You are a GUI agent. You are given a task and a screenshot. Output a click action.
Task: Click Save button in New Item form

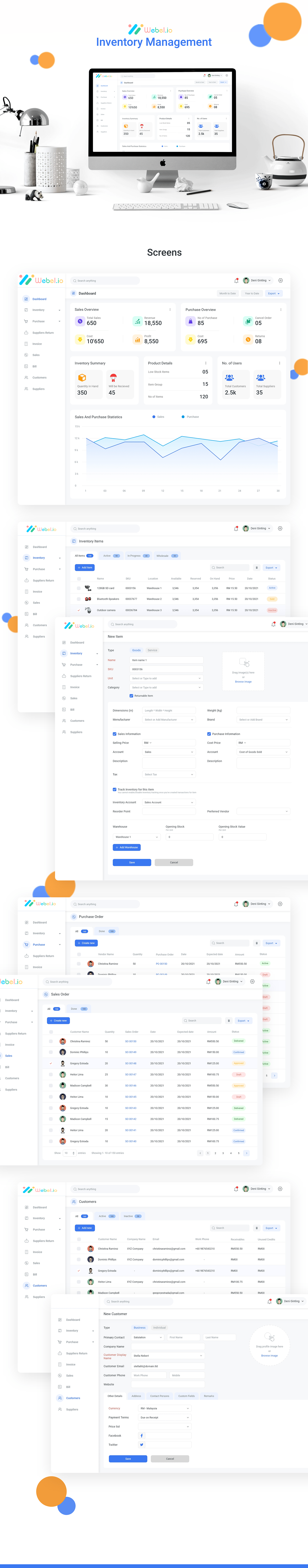(x=132, y=863)
